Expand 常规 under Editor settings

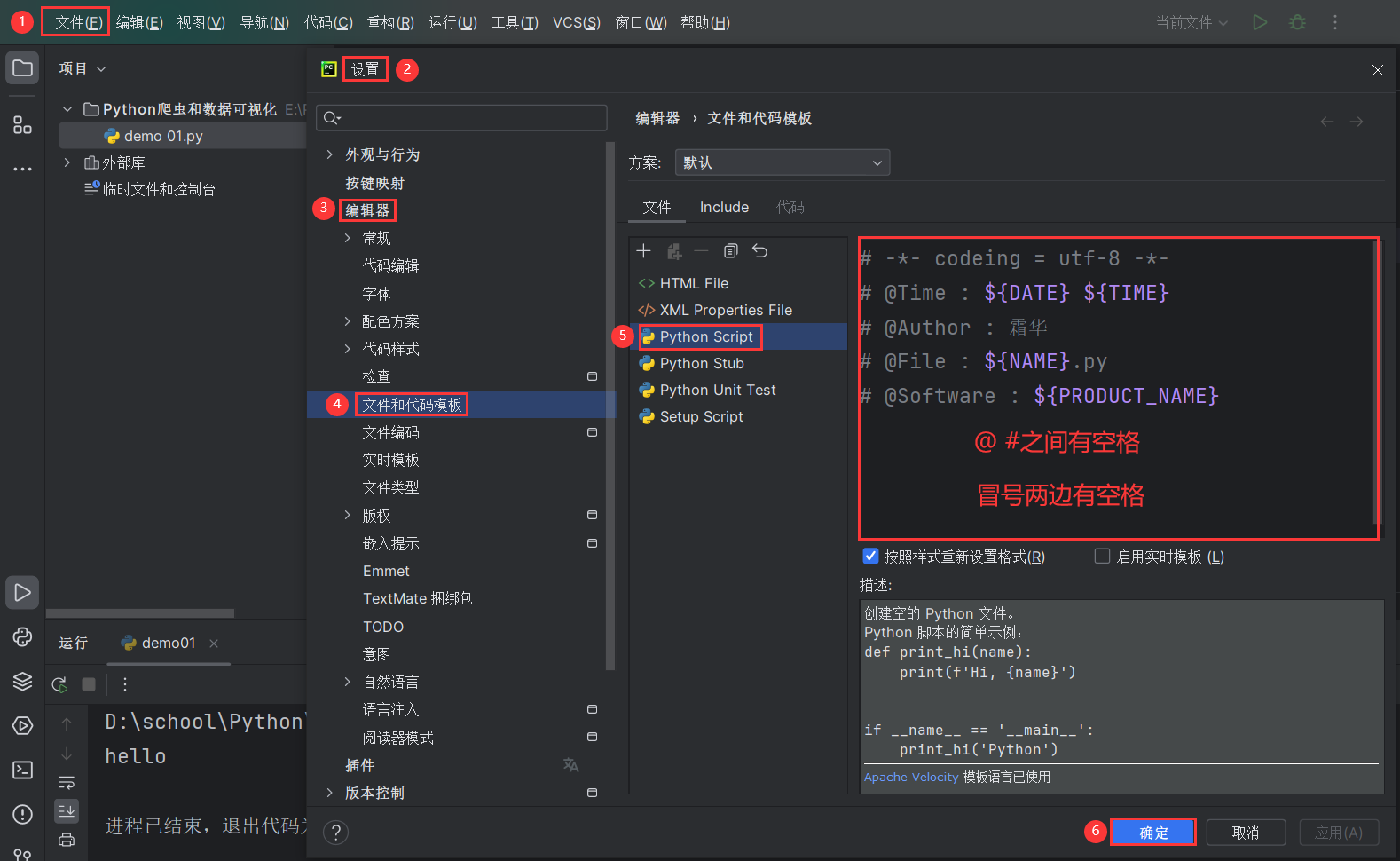347,238
